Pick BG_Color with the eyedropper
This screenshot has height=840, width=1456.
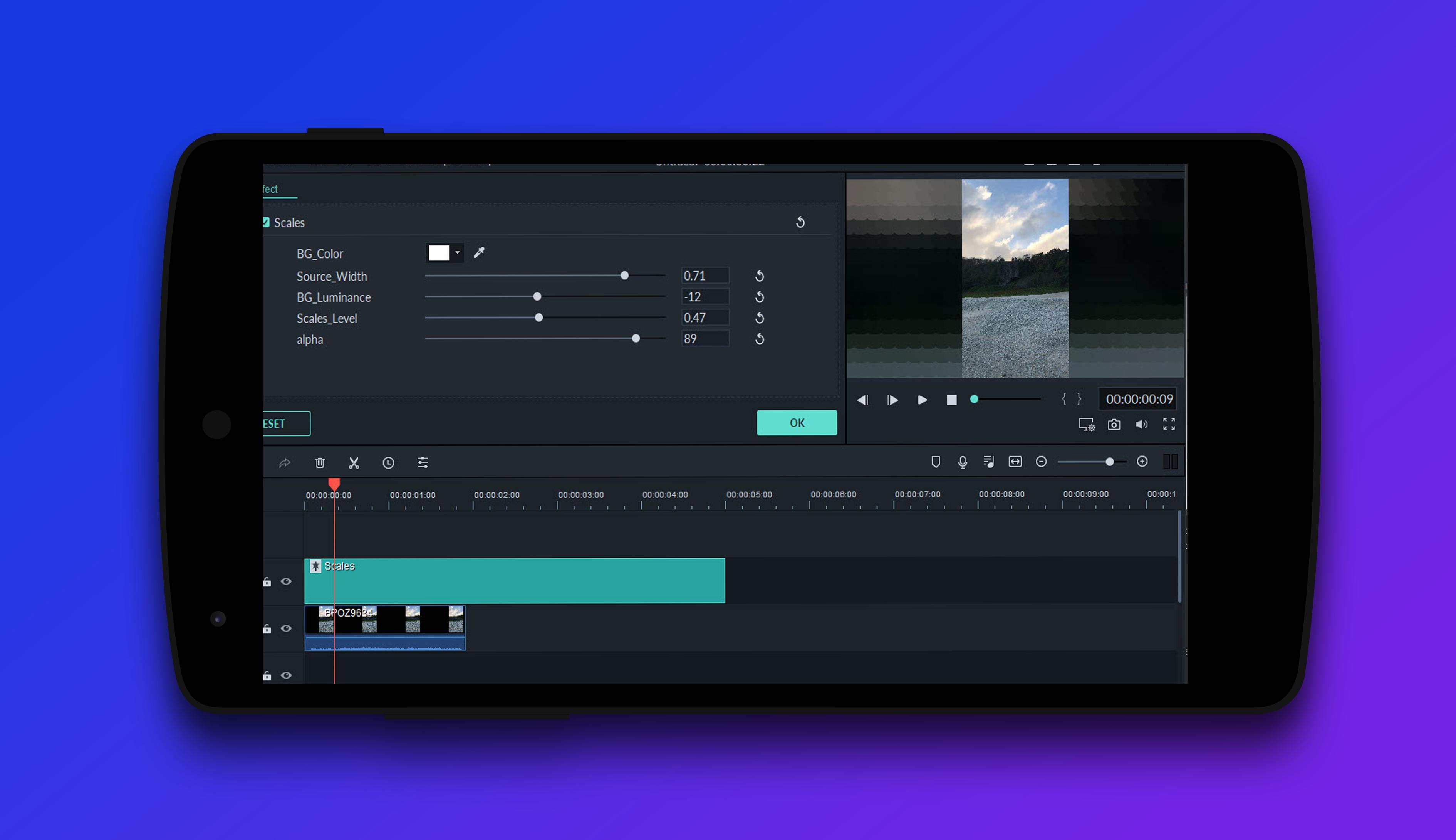click(x=479, y=253)
